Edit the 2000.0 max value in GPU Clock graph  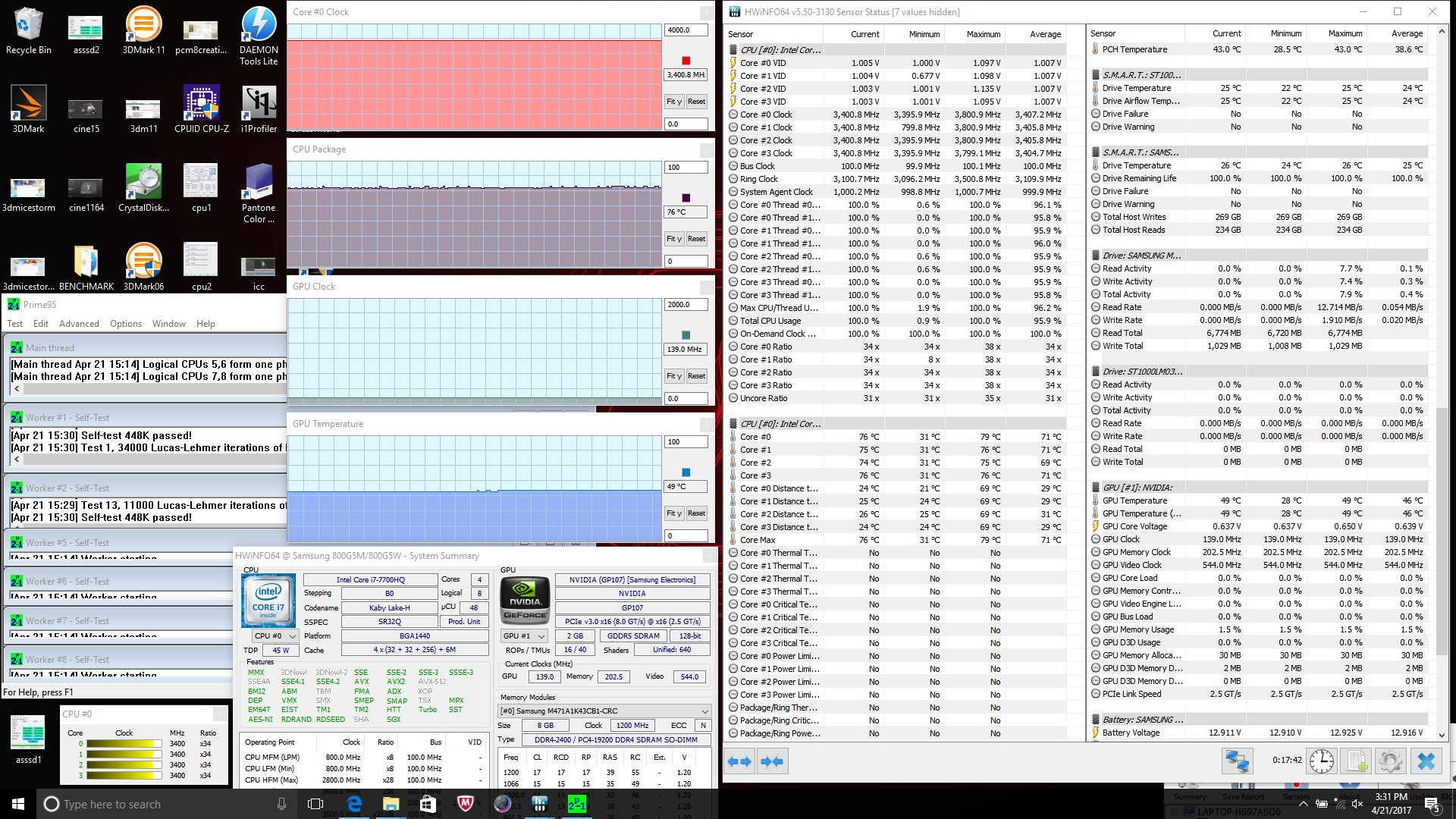click(x=686, y=305)
